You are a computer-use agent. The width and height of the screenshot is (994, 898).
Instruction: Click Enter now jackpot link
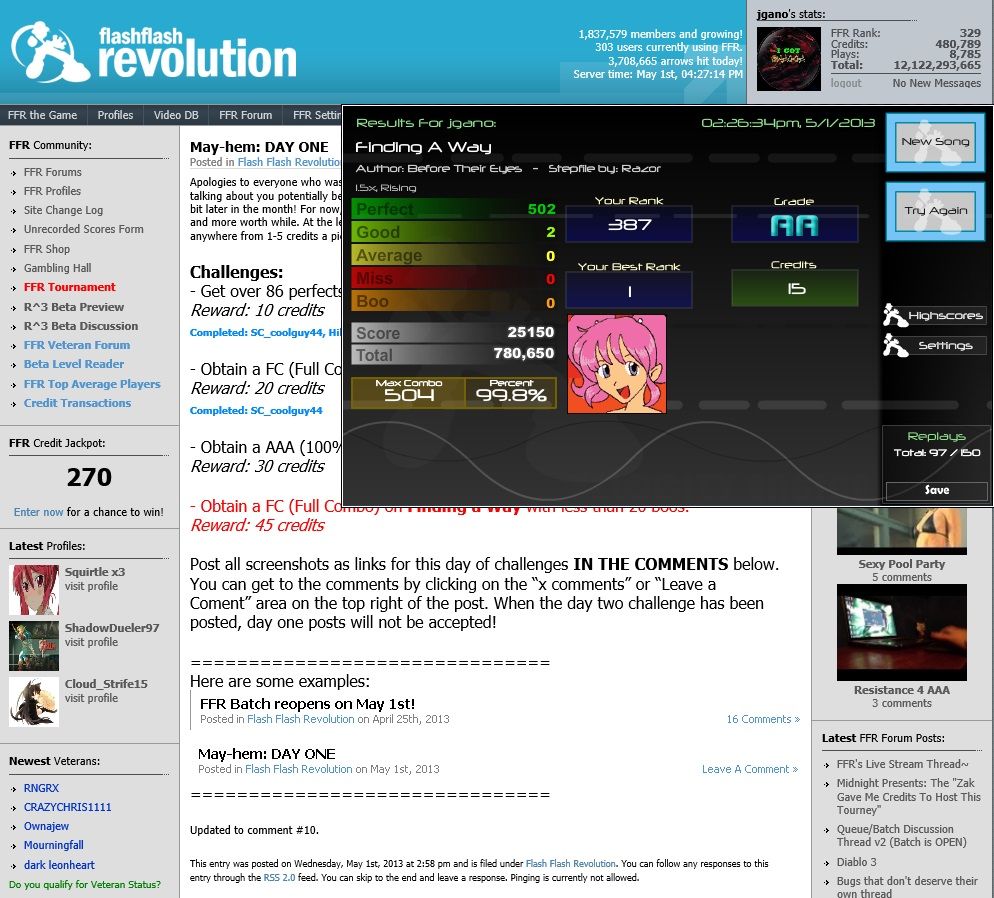pyautogui.click(x=38, y=512)
